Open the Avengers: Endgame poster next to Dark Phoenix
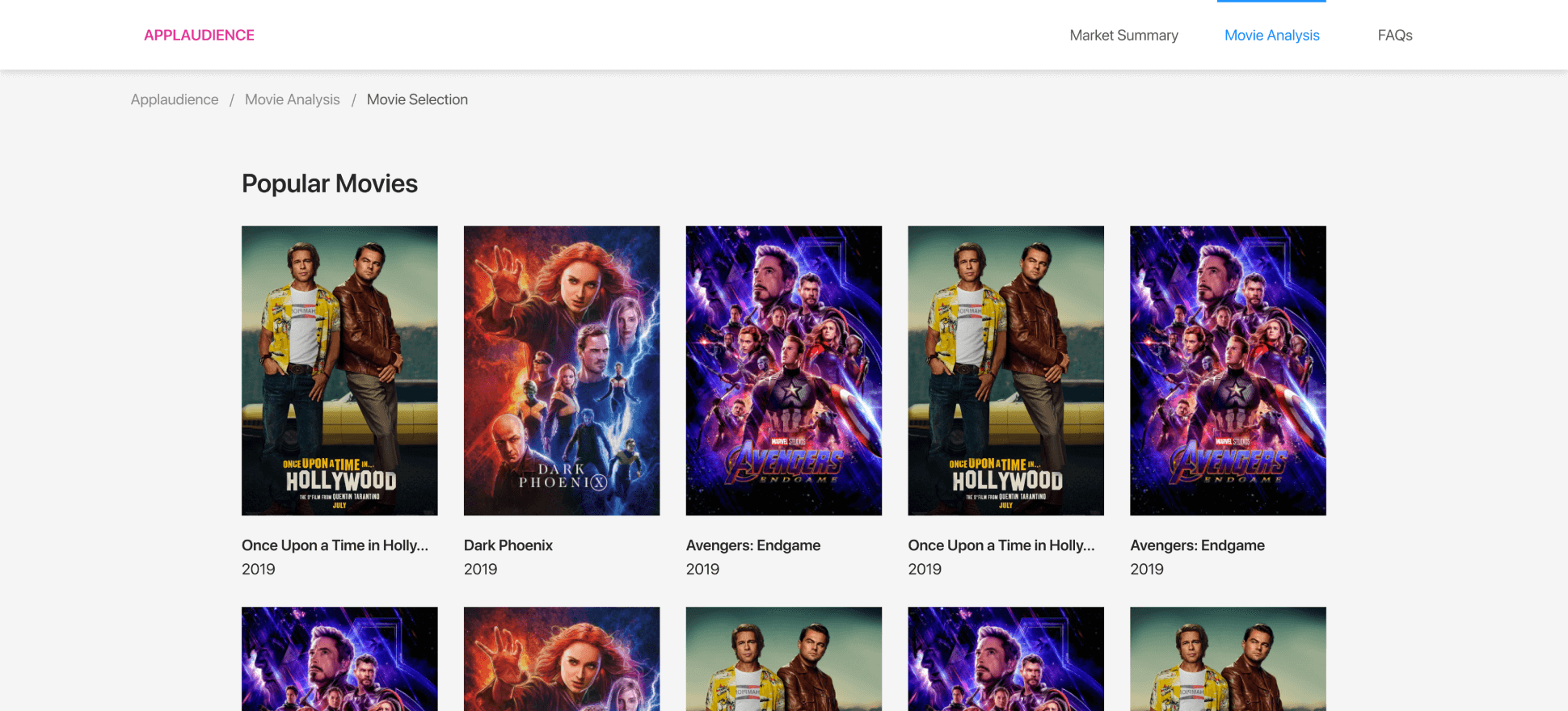Viewport: 1568px width, 711px height. pyautogui.click(x=784, y=371)
